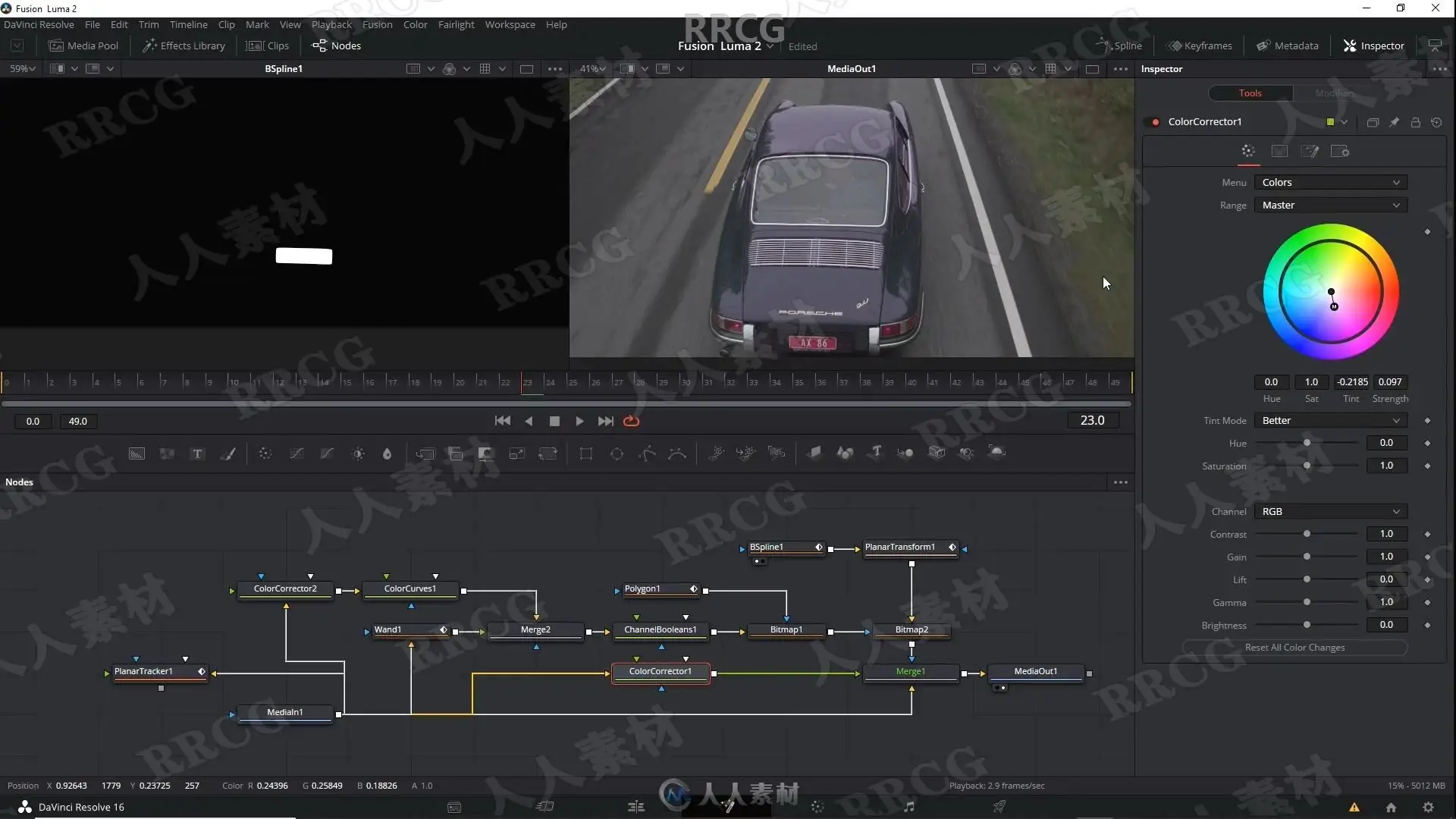Screen dimensions: 1456x819
Task: Jump to the first frame
Action: pyautogui.click(x=502, y=421)
